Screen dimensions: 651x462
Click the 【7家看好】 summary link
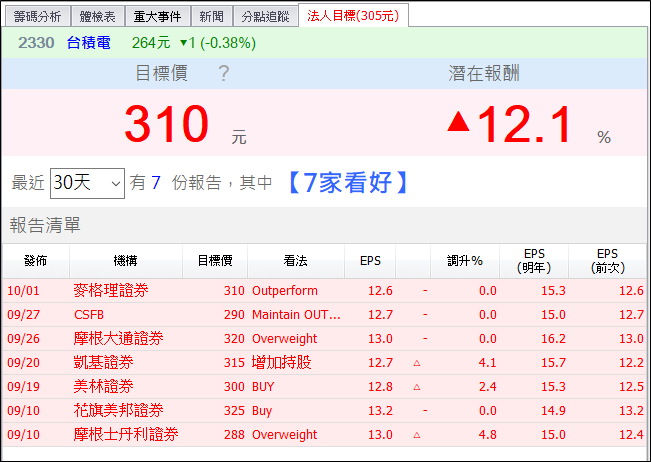coord(349,183)
